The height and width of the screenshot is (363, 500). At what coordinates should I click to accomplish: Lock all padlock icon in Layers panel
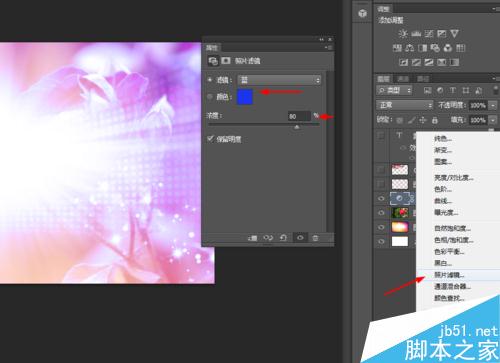[x=435, y=120]
